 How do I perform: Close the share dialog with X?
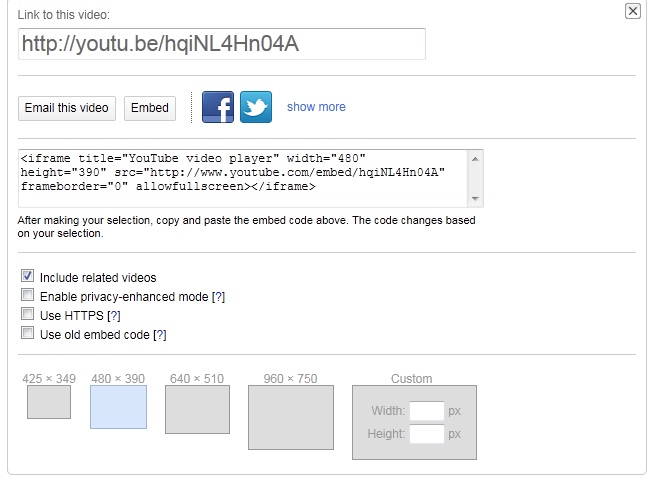tap(633, 11)
